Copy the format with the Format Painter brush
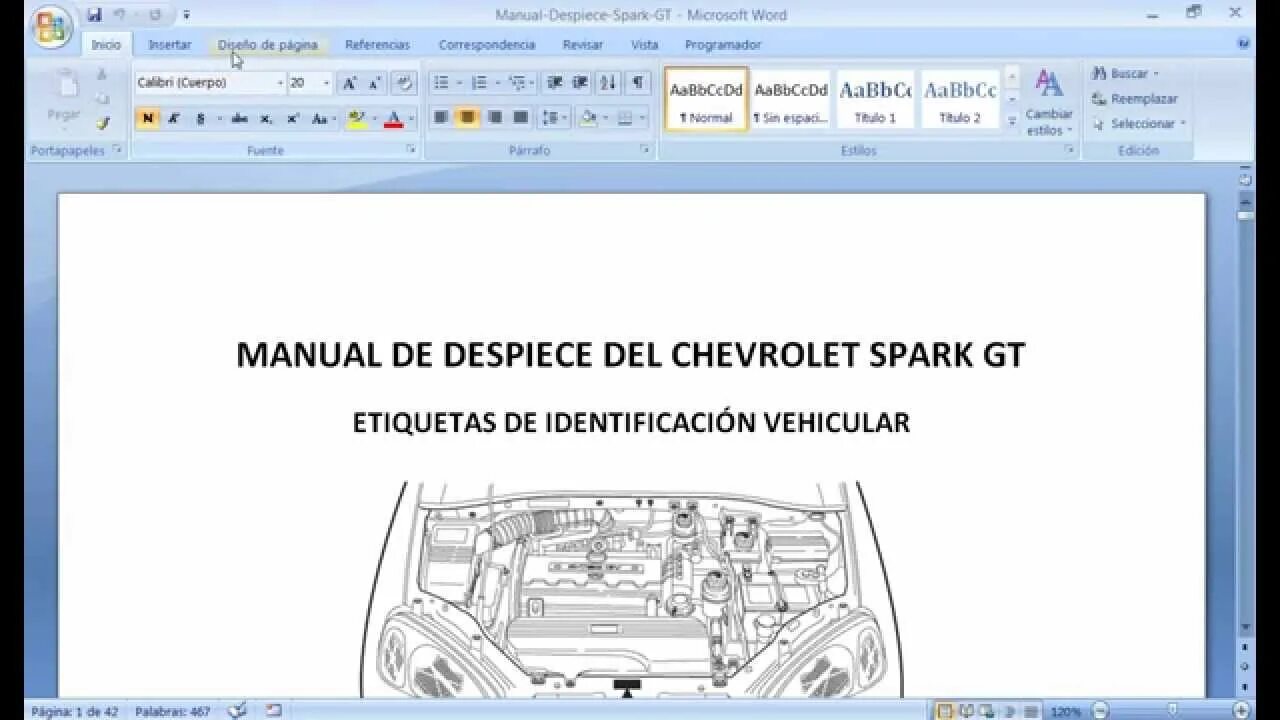This screenshot has width=1280, height=720. [x=102, y=124]
